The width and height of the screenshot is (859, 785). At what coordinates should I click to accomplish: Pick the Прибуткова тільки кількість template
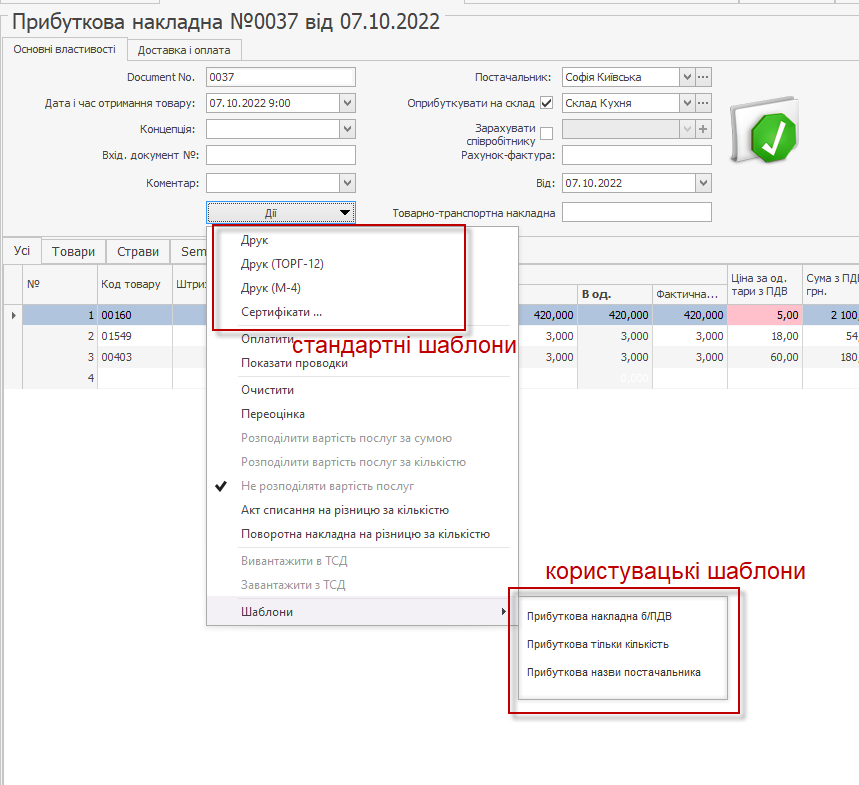597,644
